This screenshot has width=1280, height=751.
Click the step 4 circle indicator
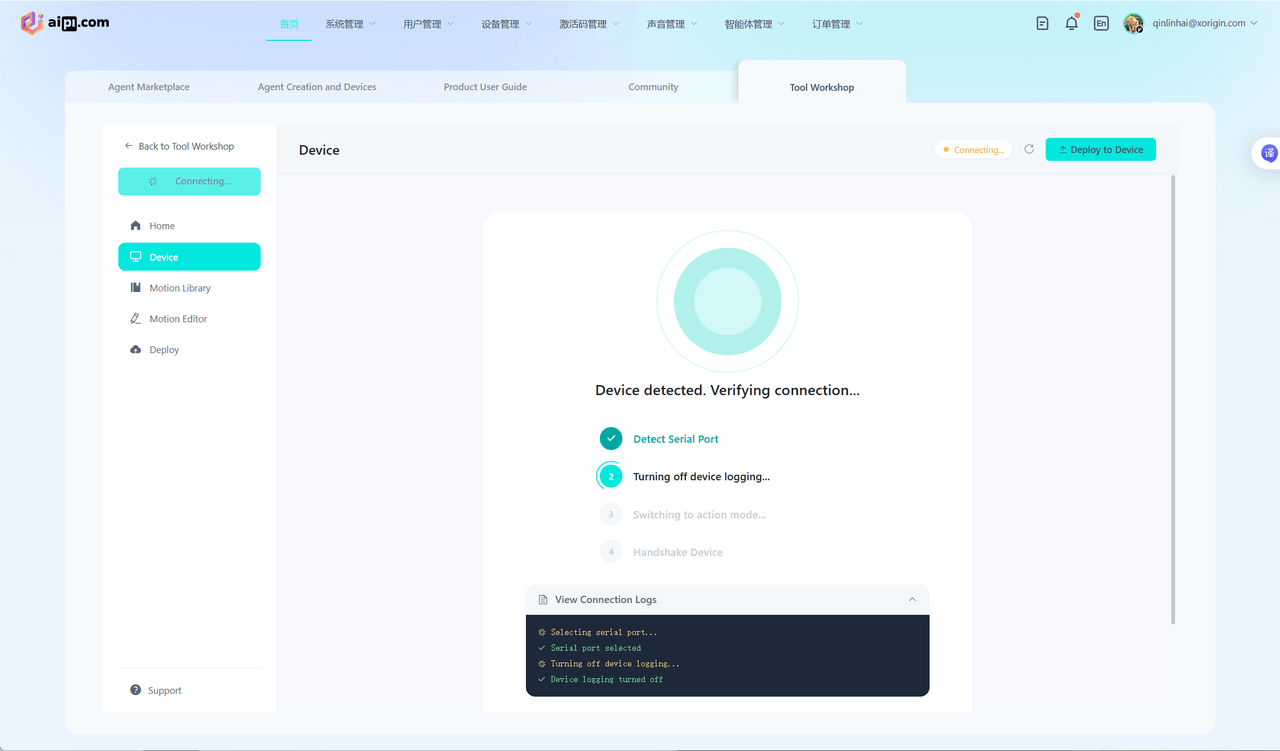[x=611, y=552]
